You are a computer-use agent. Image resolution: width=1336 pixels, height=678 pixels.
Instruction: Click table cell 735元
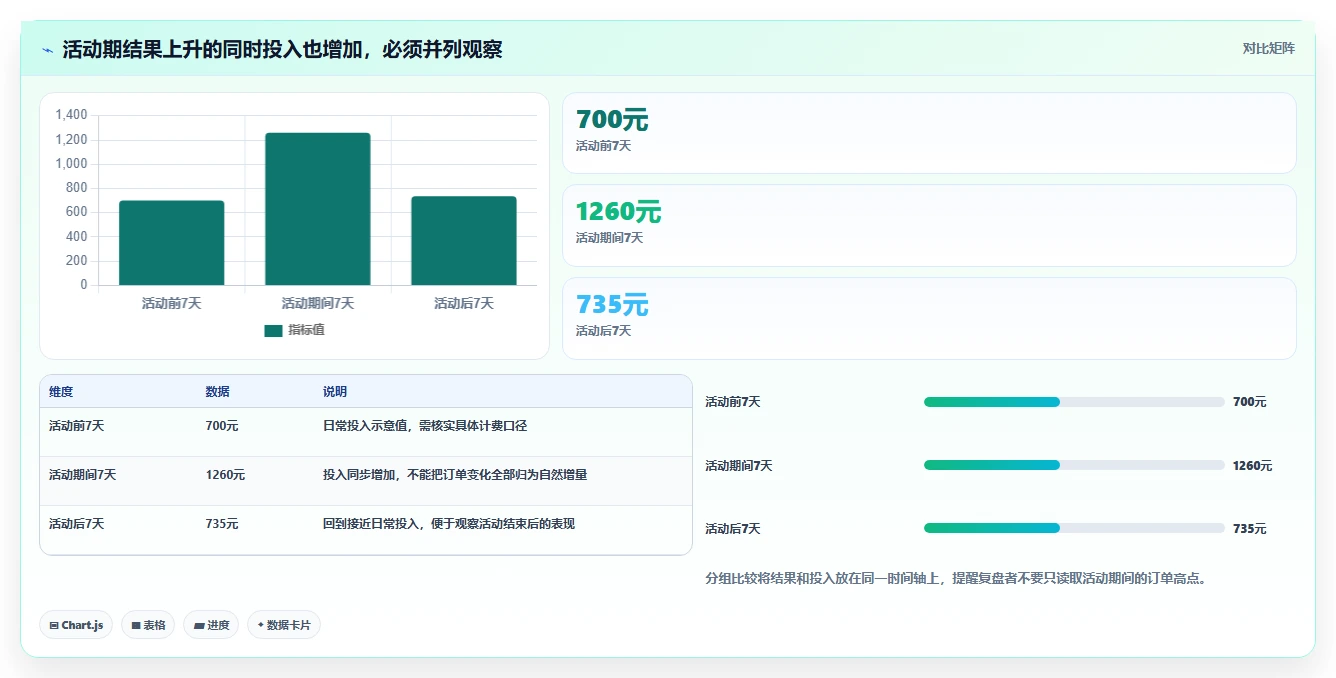coord(222,524)
